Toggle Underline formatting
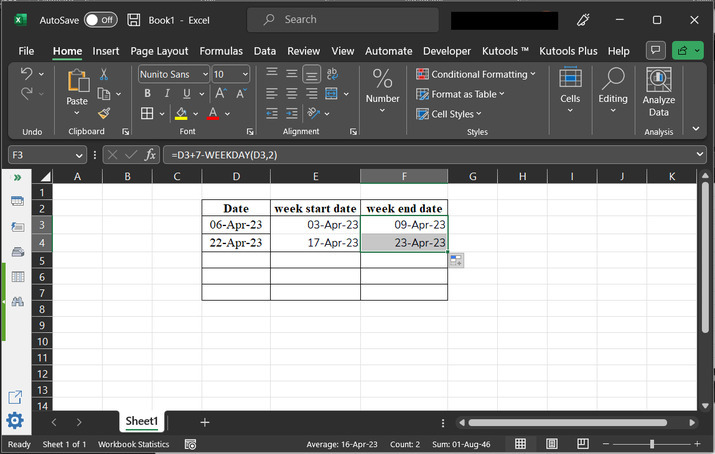Viewport: 715px width, 454px height. [x=187, y=93]
